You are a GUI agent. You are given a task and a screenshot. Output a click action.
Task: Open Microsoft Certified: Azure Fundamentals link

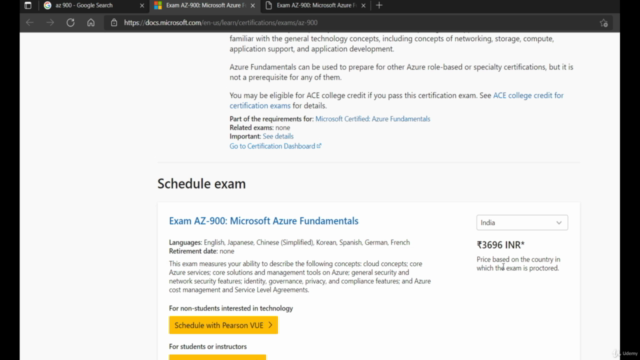coord(373,119)
